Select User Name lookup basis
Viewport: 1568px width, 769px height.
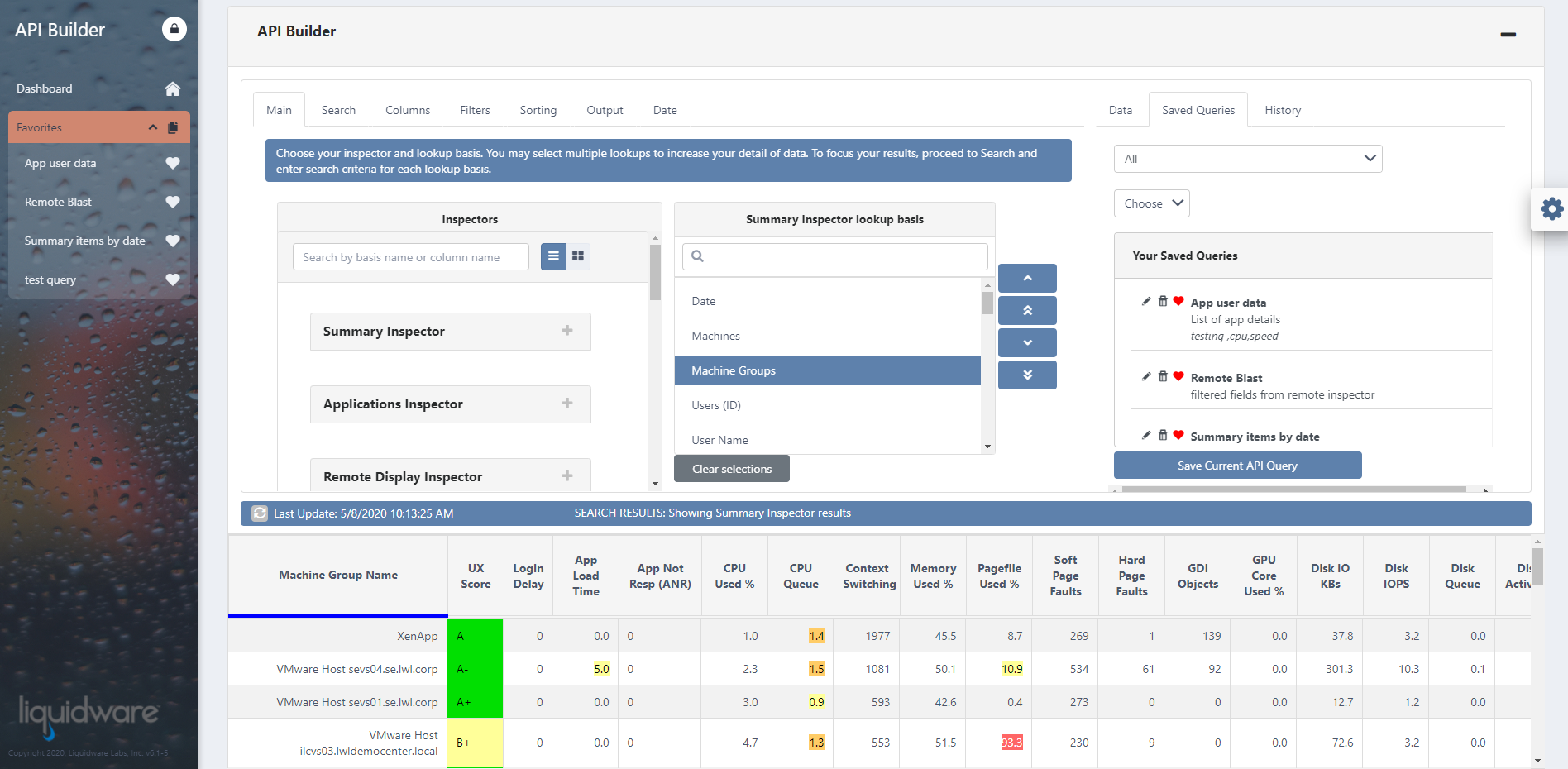(x=828, y=440)
